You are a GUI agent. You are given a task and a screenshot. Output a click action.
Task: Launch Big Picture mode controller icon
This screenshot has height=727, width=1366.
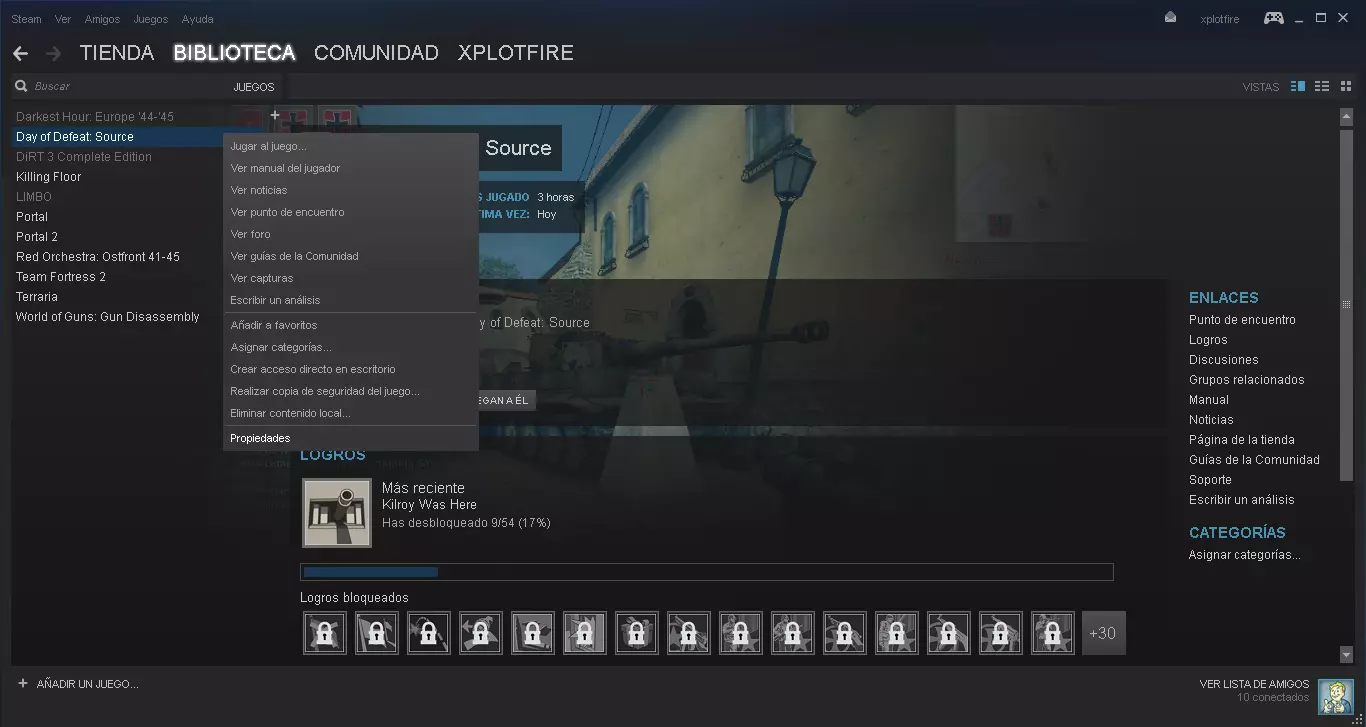click(x=1273, y=18)
